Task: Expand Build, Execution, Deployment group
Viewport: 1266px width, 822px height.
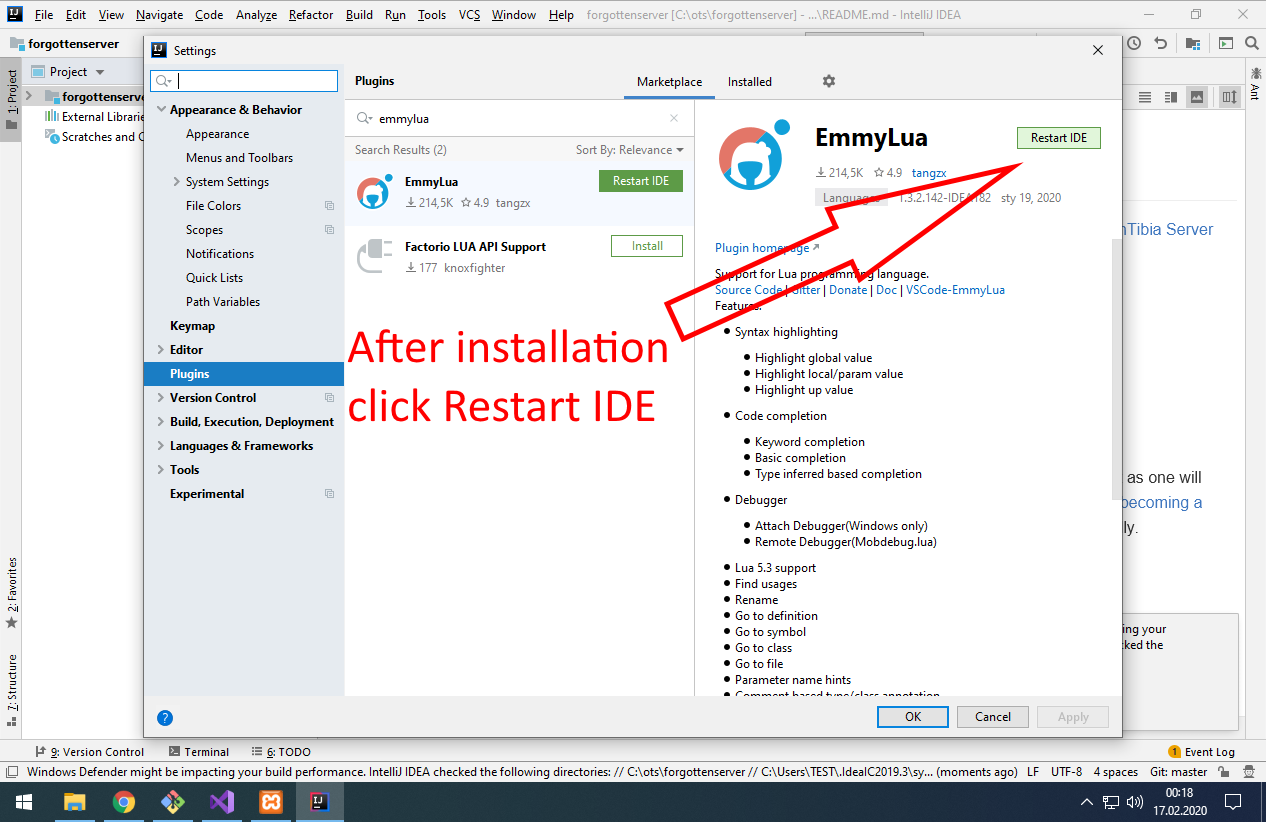Action: (x=161, y=422)
